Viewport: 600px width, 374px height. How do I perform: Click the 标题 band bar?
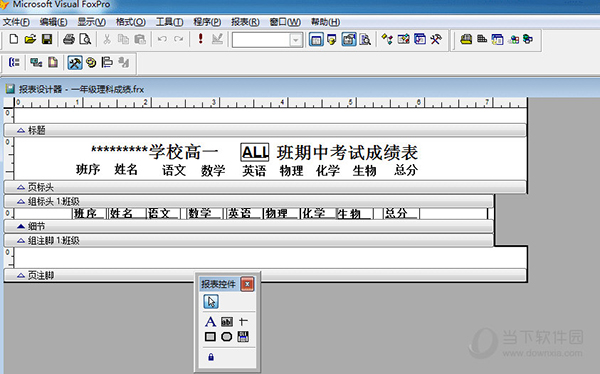coord(265,130)
